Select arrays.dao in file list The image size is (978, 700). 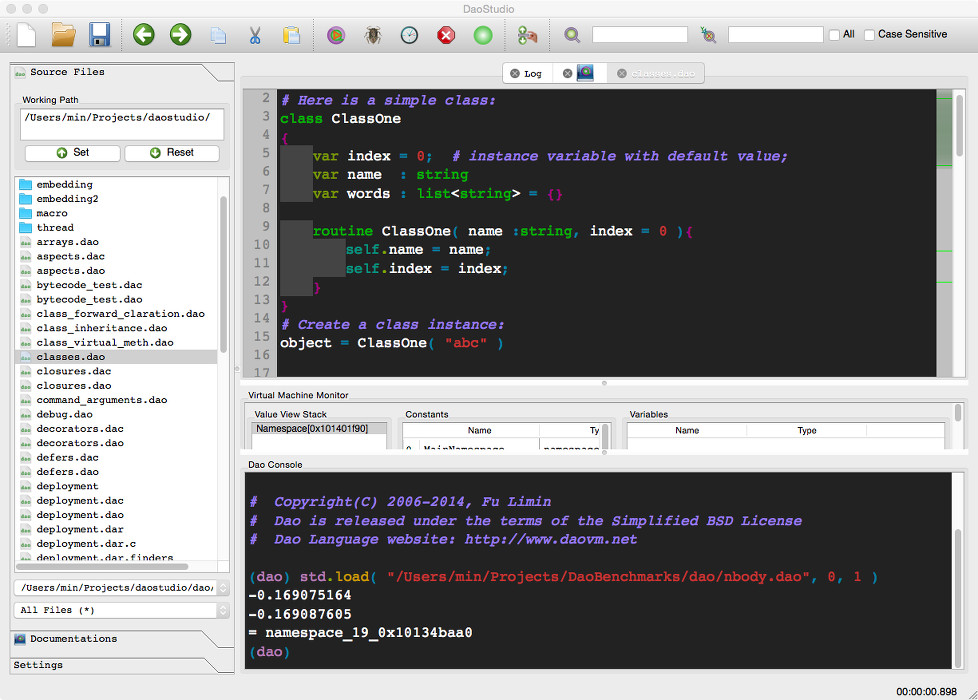(67, 242)
